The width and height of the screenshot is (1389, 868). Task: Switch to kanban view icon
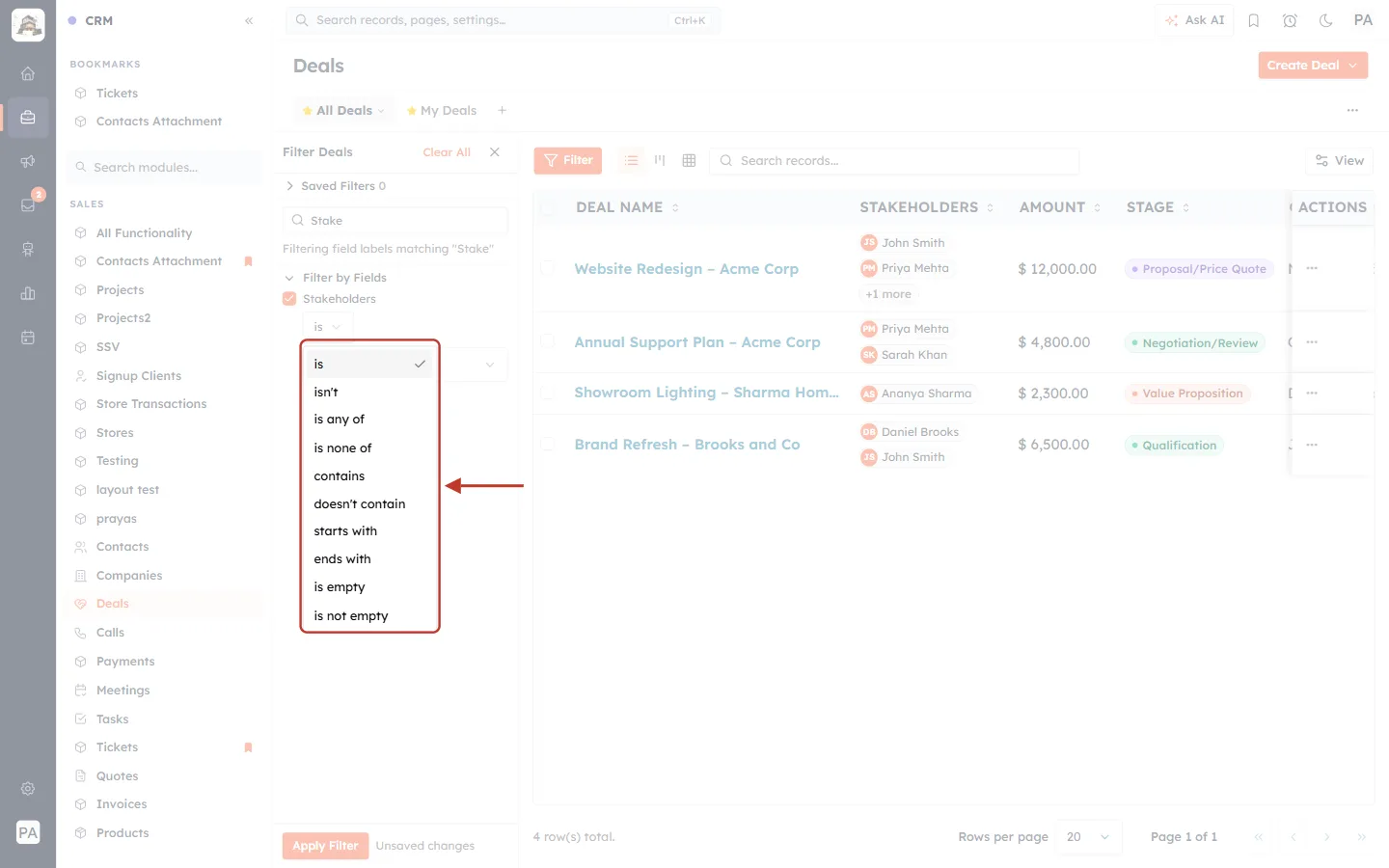click(660, 160)
